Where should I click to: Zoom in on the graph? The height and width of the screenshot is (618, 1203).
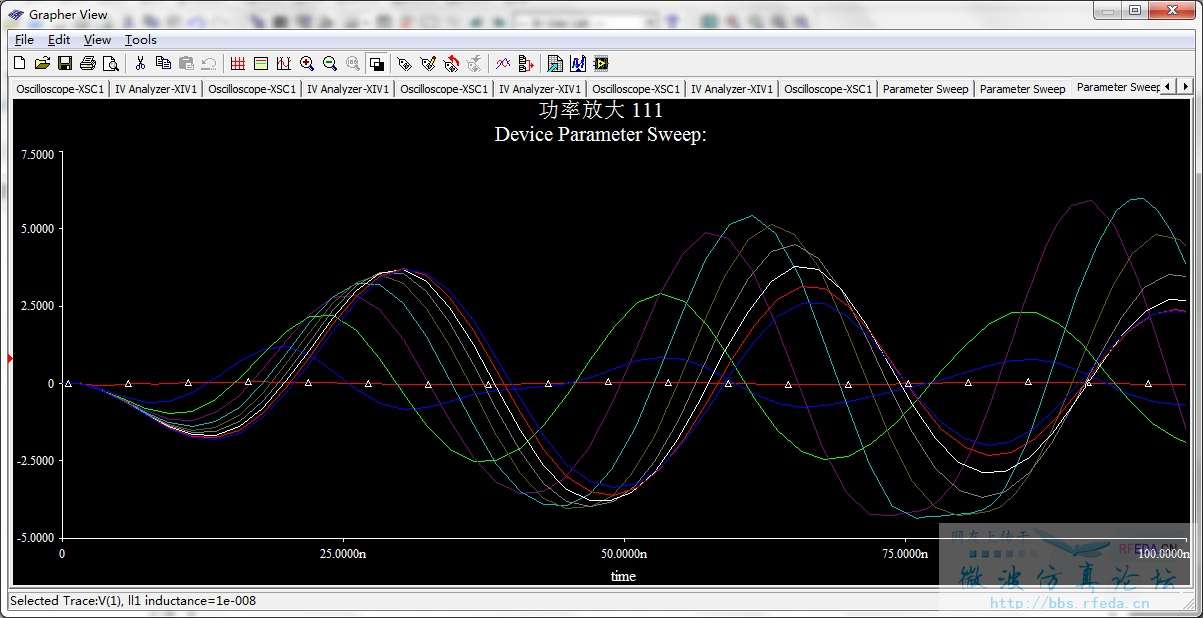pyautogui.click(x=307, y=63)
